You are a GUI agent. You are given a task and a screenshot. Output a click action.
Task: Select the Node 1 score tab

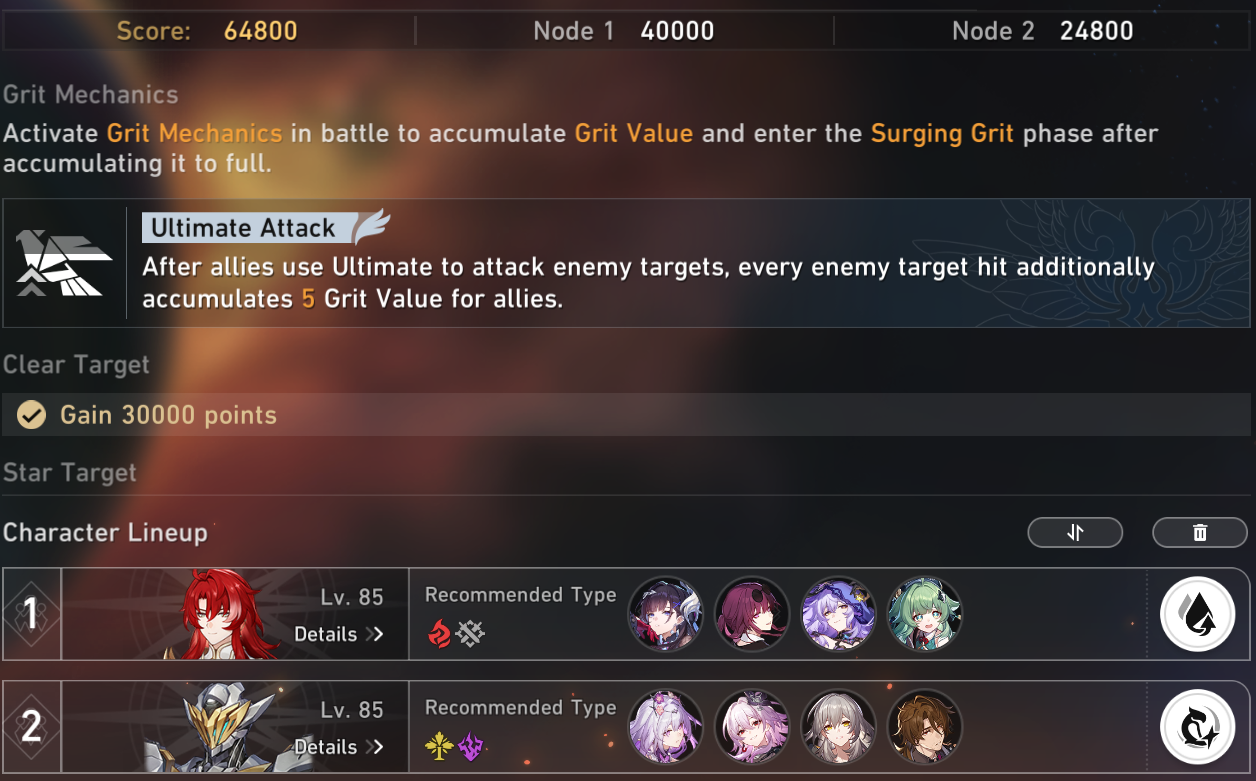(624, 31)
